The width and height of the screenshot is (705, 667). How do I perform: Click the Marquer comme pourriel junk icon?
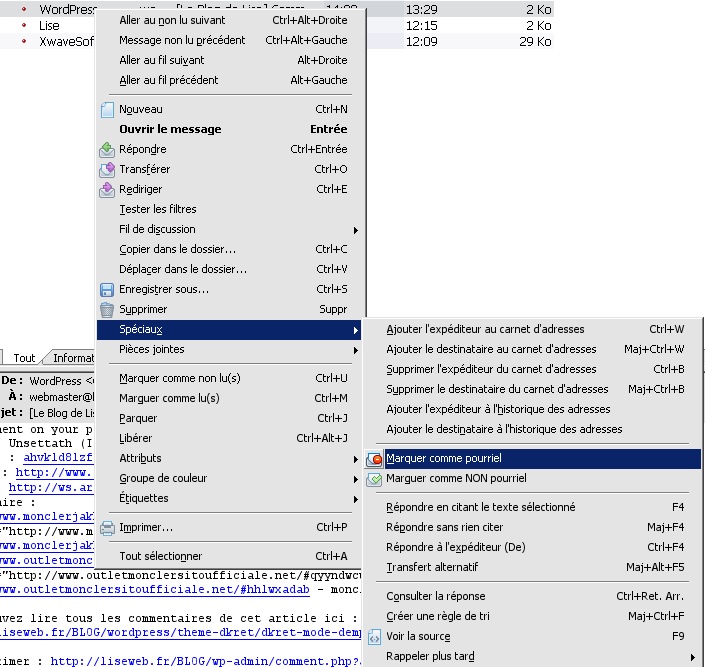pyautogui.click(x=375, y=460)
